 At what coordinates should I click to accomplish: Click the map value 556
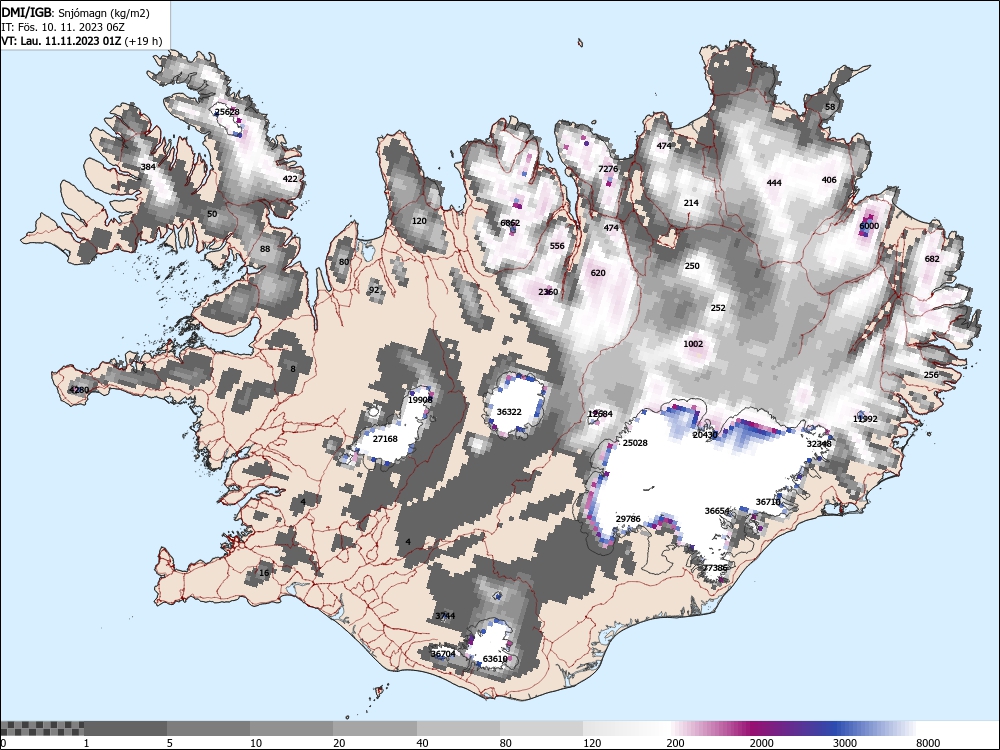557,246
